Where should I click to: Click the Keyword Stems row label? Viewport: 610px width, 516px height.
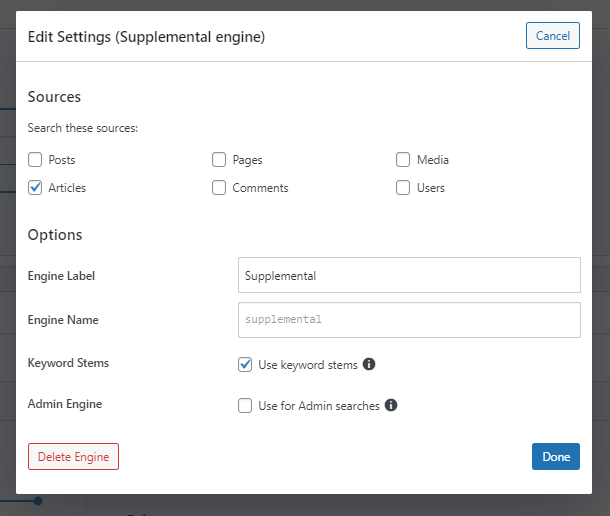point(68,363)
